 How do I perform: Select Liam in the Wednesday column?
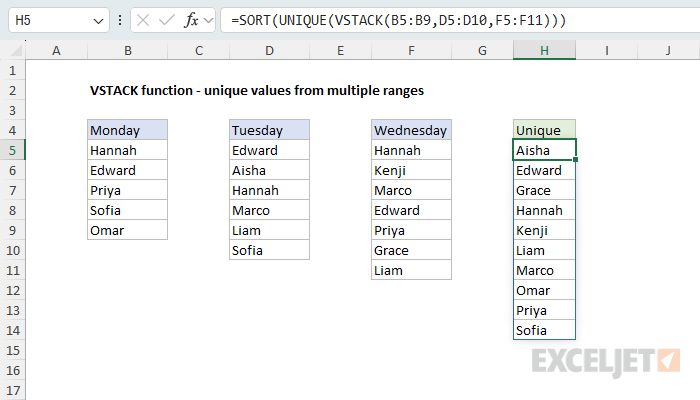(411, 271)
